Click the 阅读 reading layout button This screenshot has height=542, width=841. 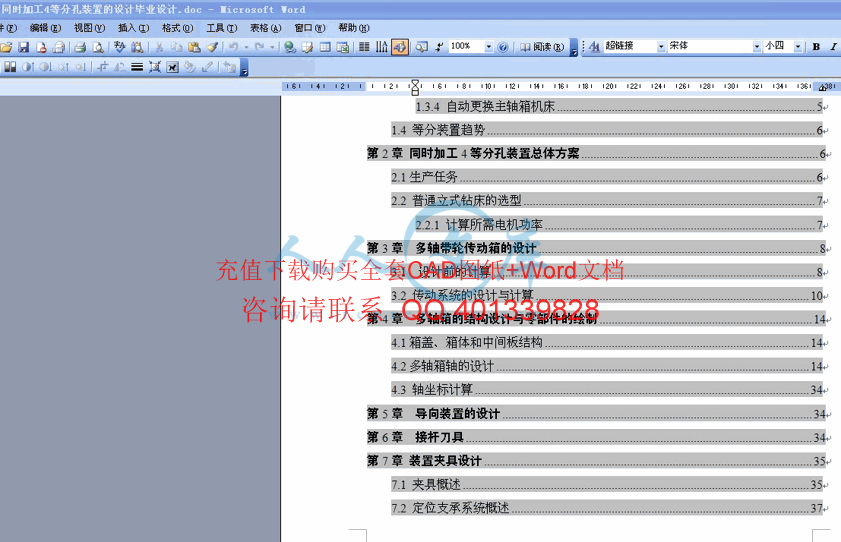click(542, 47)
